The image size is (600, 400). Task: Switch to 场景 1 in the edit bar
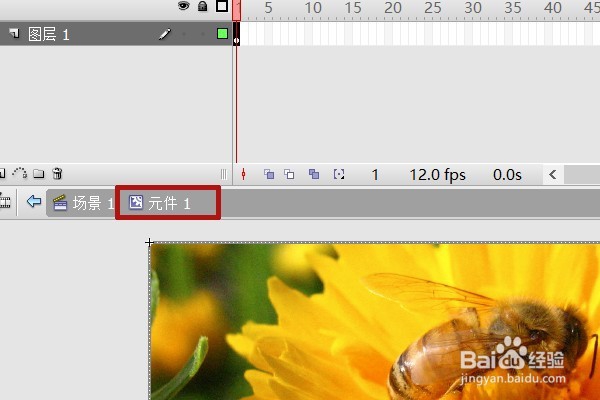click(83, 203)
